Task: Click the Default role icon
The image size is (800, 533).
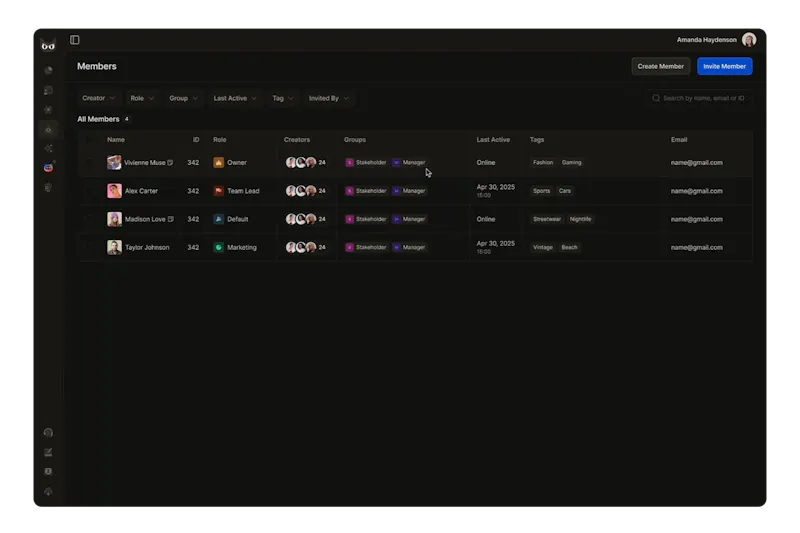Action: point(218,219)
